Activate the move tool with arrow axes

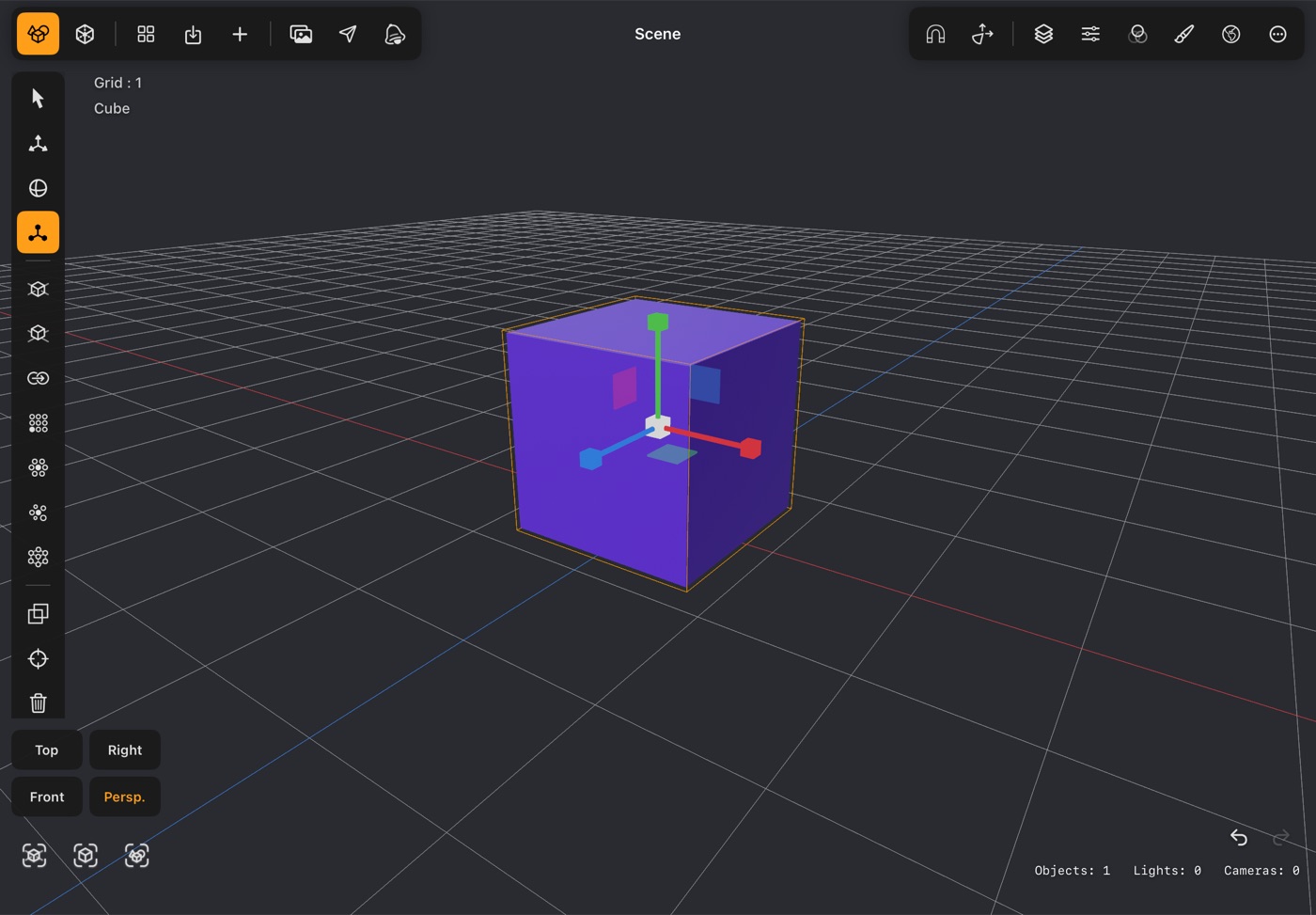coord(38,143)
